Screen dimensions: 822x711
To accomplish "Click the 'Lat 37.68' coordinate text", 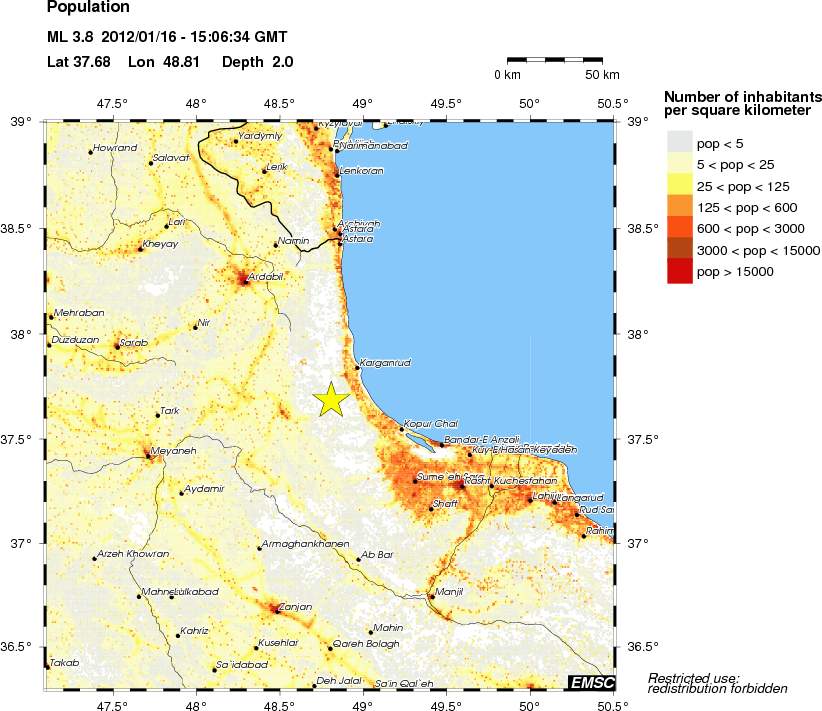I will [79, 62].
